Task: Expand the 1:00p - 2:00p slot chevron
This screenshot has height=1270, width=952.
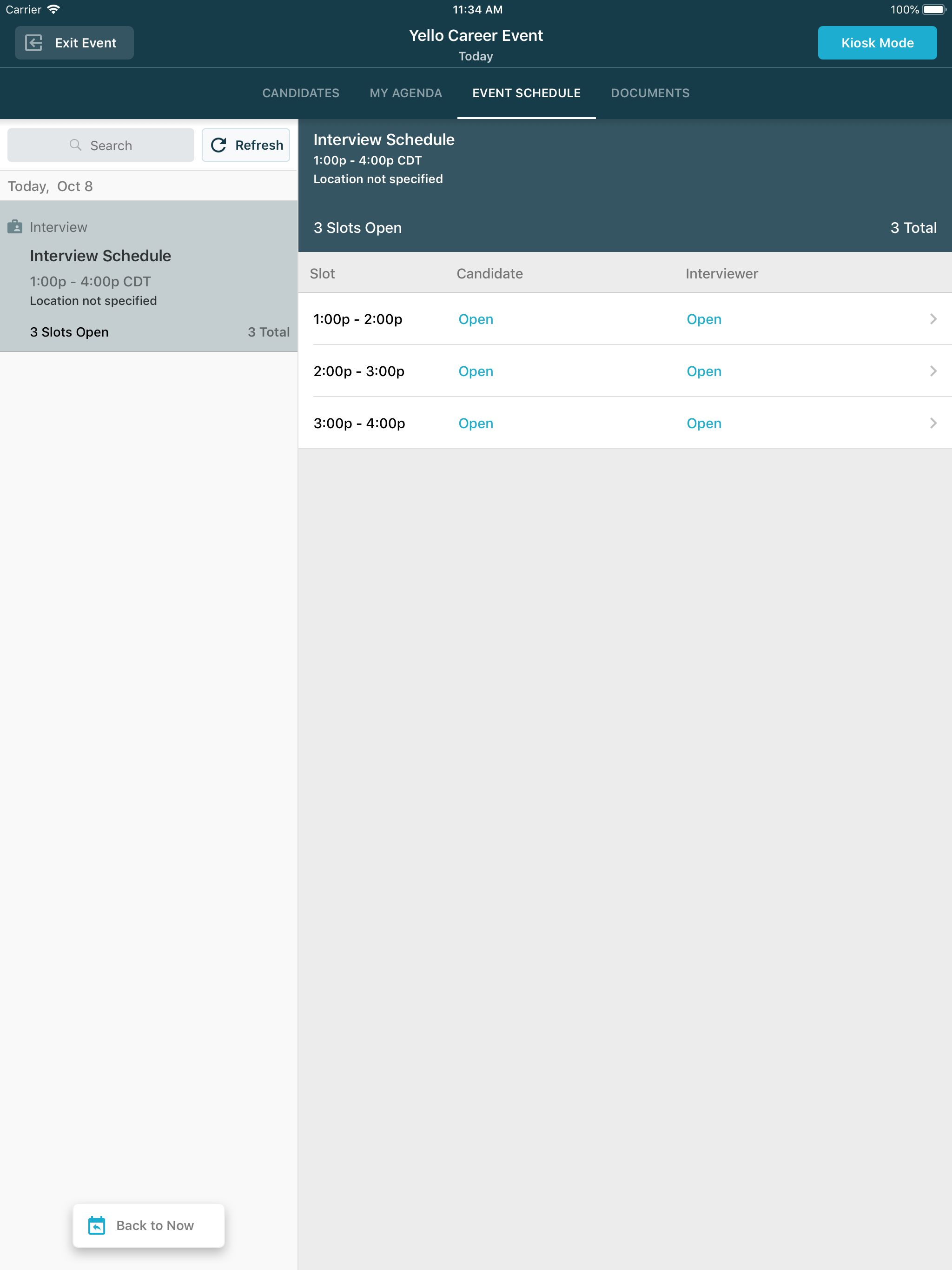Action: click(933, 319)
